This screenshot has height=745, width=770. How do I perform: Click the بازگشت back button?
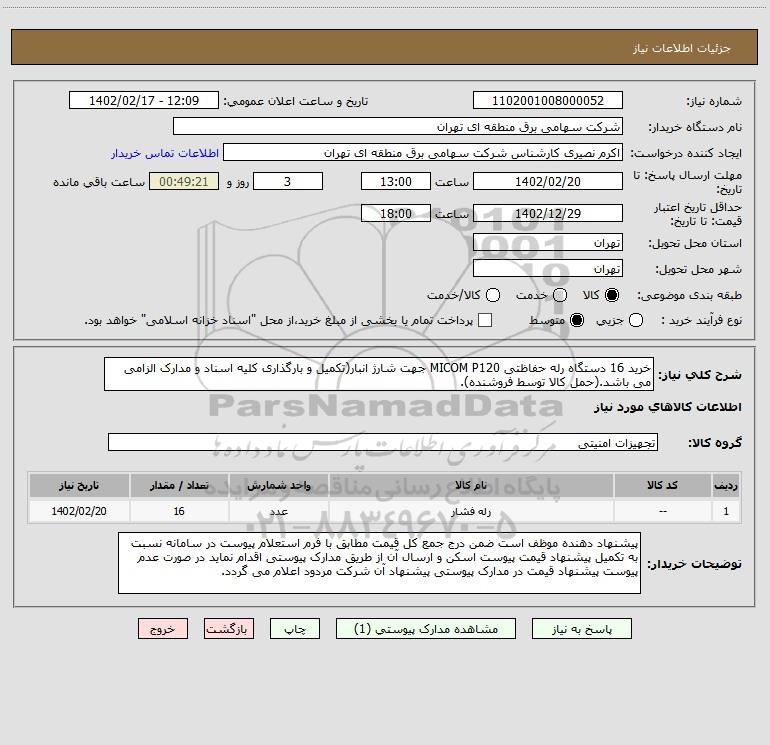click(x=229, y=629)
